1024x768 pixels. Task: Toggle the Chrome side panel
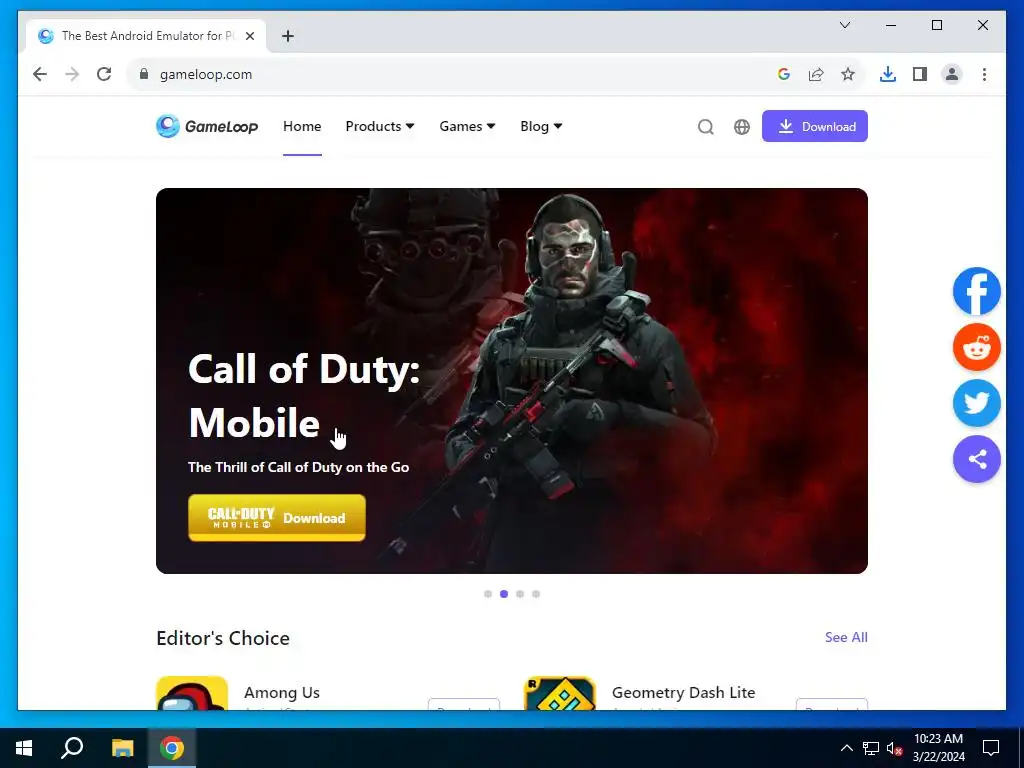[x=920, y=74]
